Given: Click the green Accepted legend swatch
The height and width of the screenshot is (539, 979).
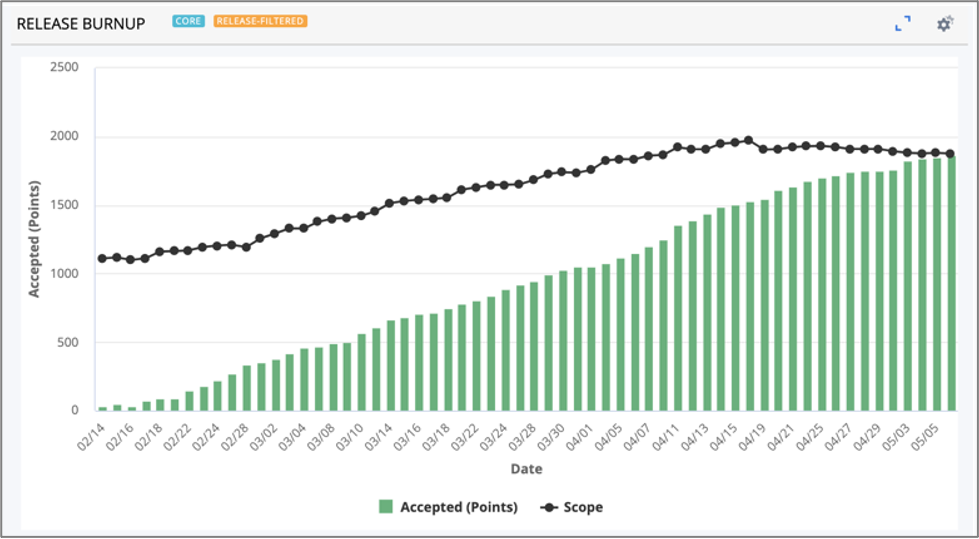Looking at the screenshot, I should tap(386, 507).
